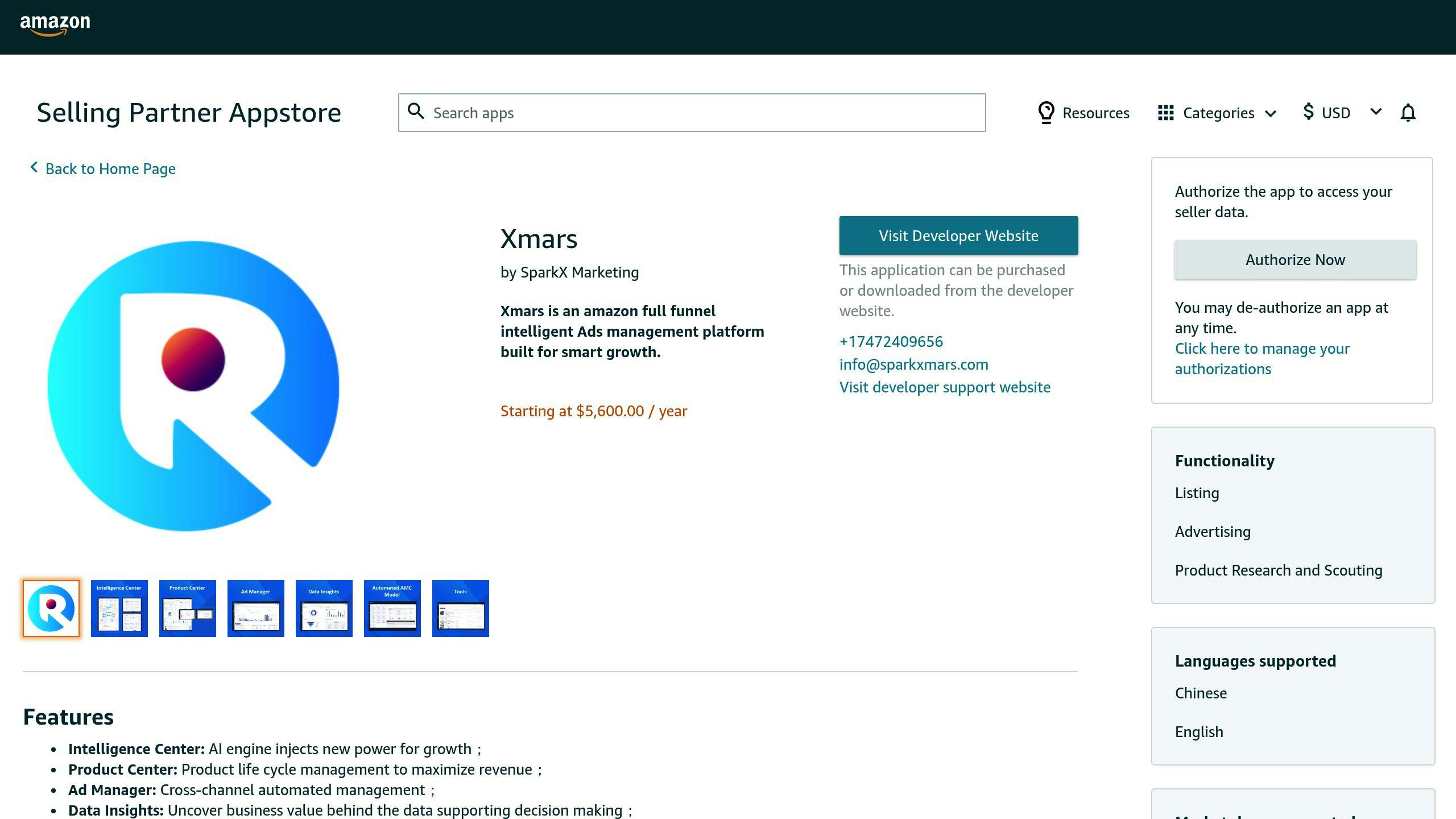Open the Categories menu label
This screenshot has height=819, width=1456.
(1218, 113)
